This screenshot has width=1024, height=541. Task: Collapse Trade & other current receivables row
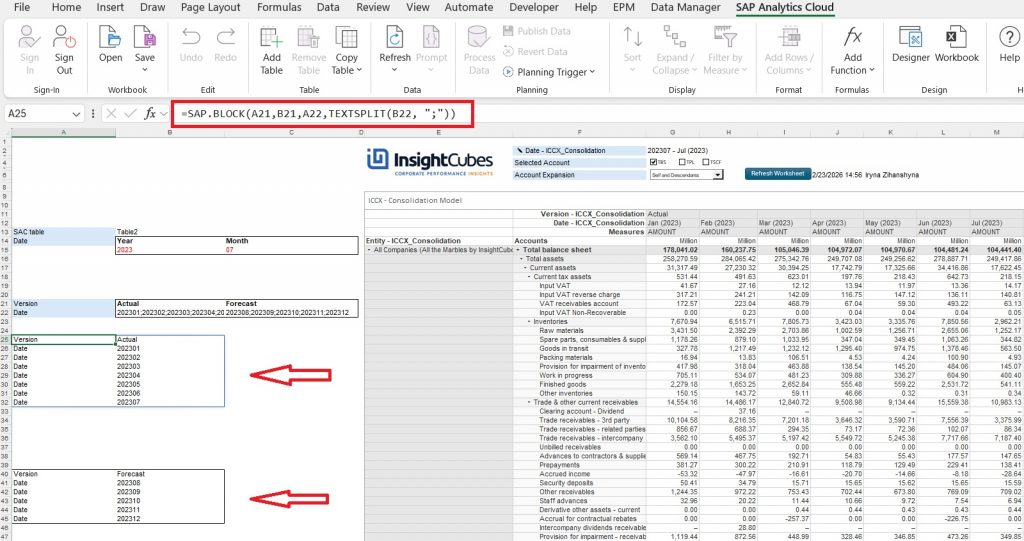(x=530, y=402)
